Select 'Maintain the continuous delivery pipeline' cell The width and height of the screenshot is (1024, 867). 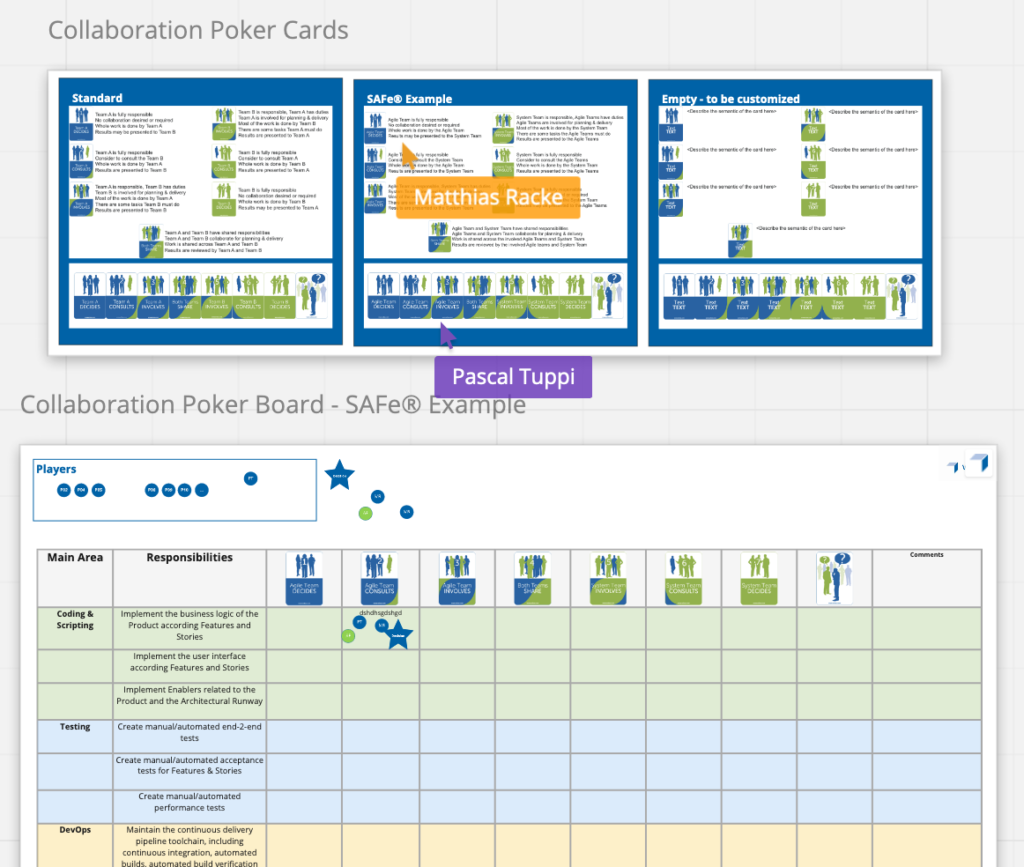point(189,845)
